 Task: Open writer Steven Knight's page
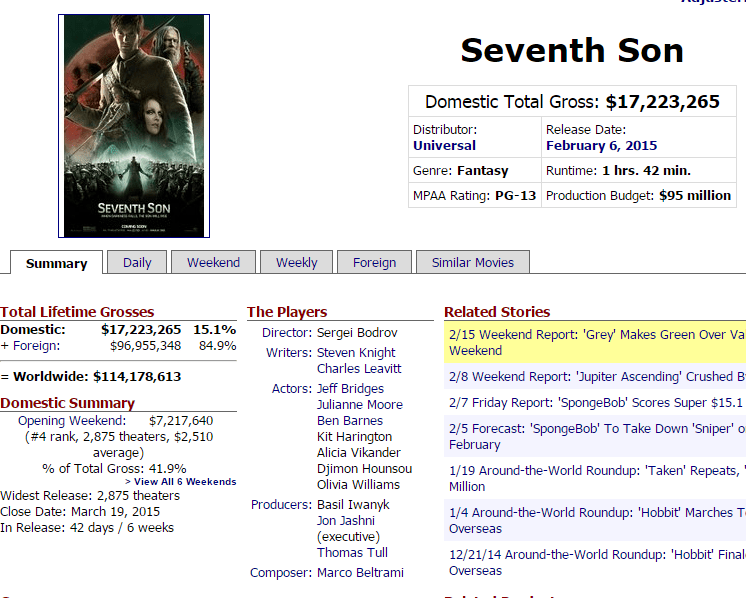pyautogui.click(x=356, y=353)
